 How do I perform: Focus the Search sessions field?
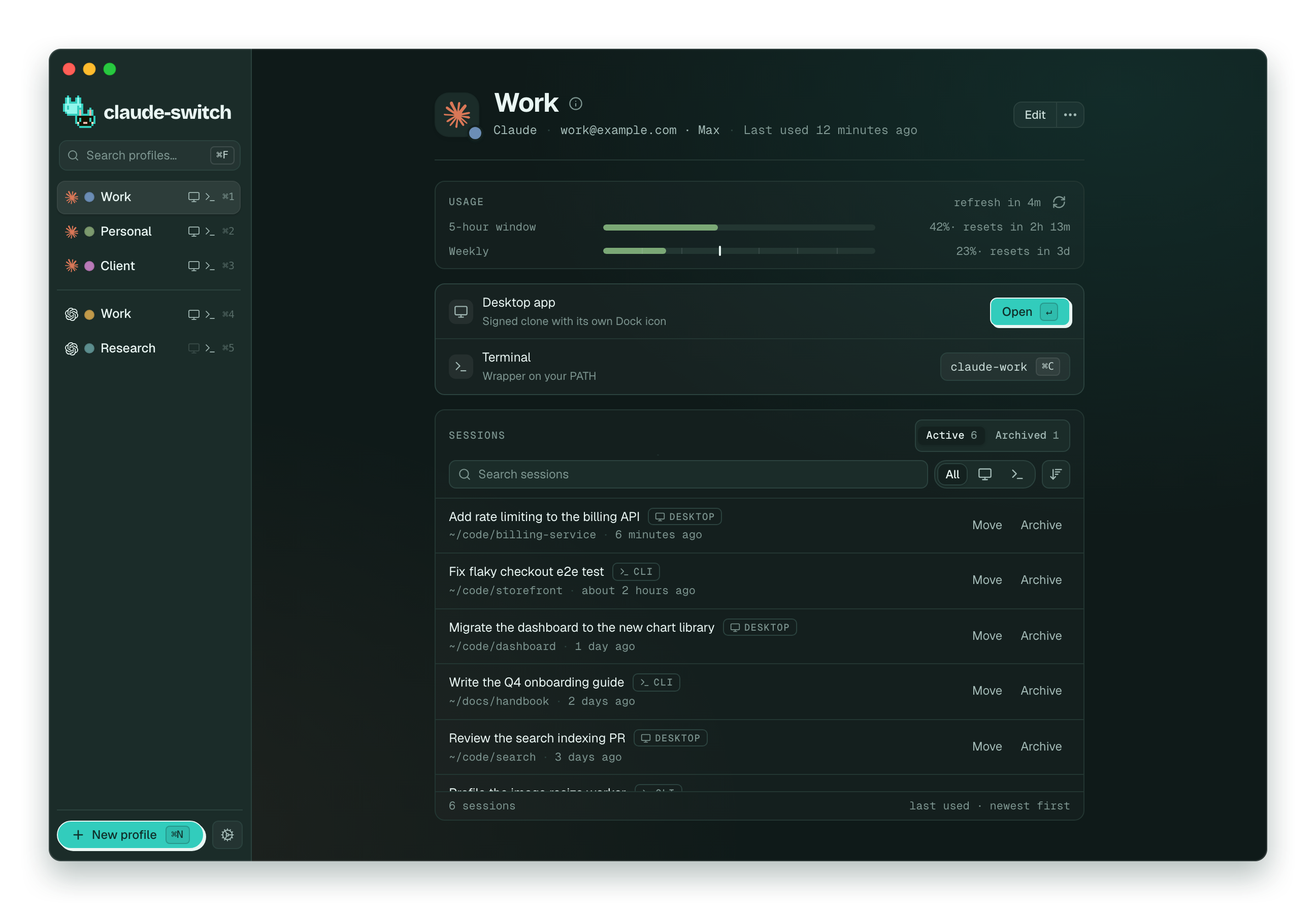pyautogui.click(x=688, y=474)
